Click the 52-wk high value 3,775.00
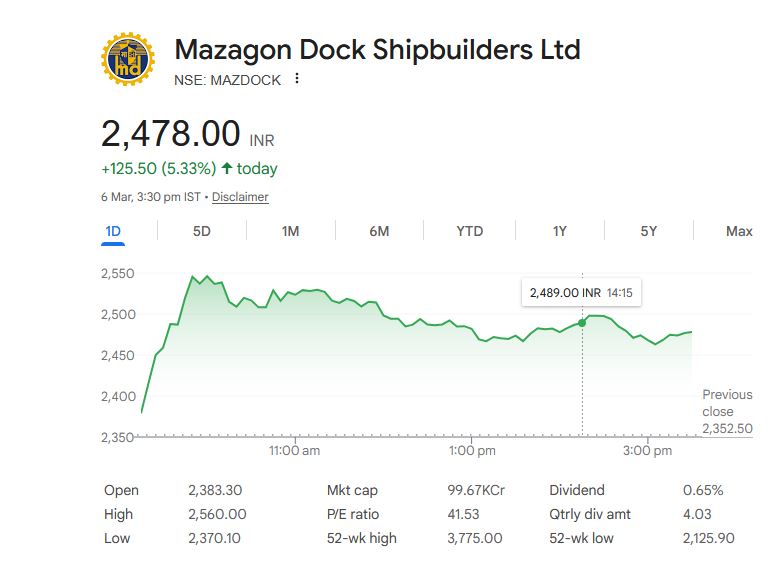Viewport: 771px width, 583px height. [x=474, y=538]
